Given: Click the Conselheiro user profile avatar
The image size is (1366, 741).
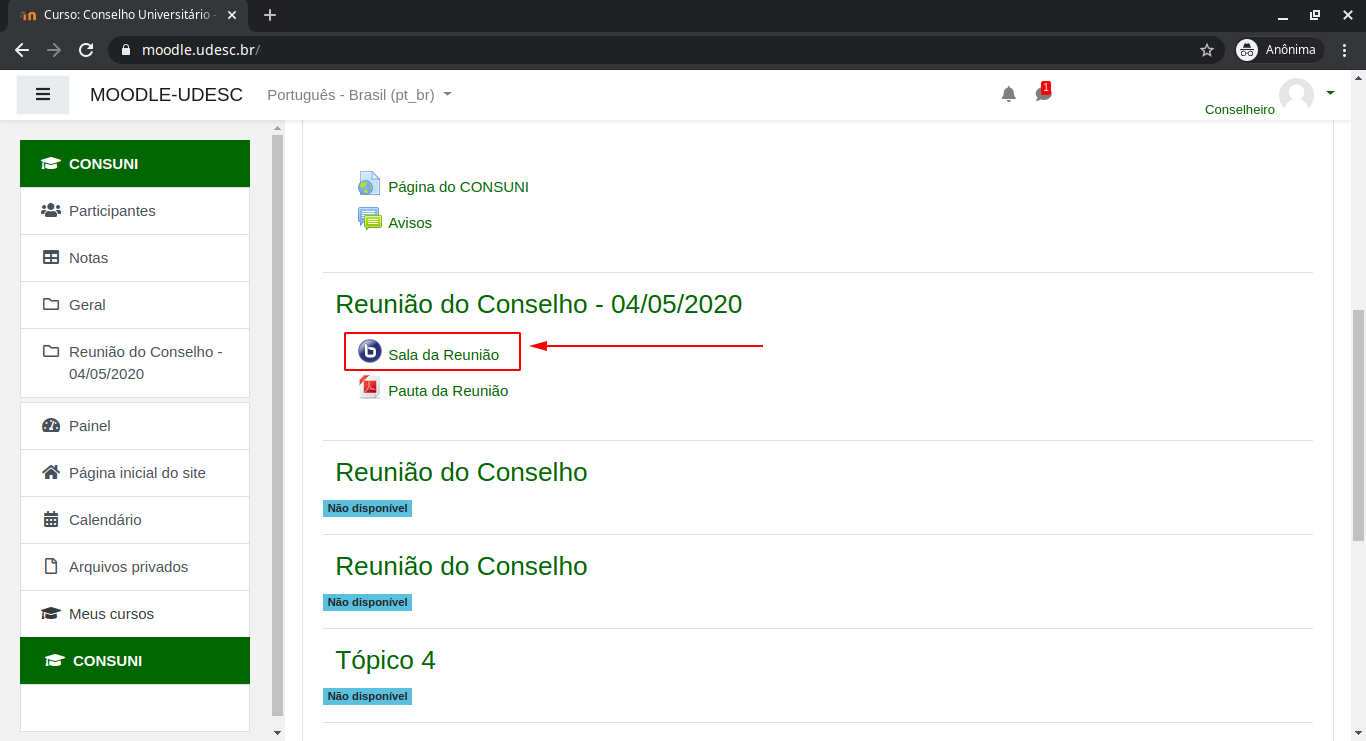Looking at the screenshot, I should tap(1296, 95).
